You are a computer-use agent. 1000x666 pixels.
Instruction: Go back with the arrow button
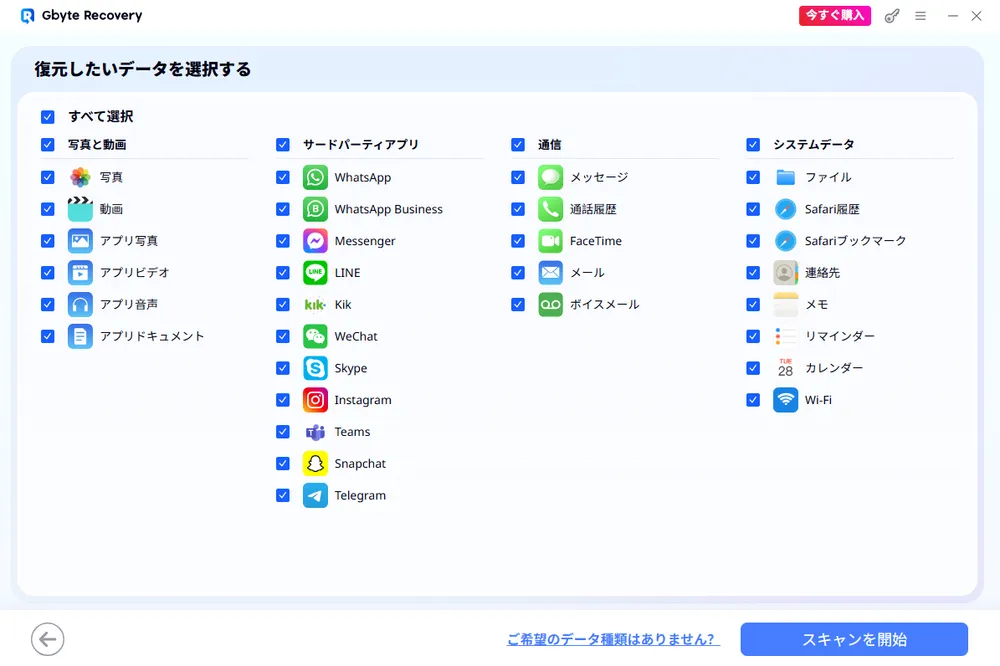[47, 639]
